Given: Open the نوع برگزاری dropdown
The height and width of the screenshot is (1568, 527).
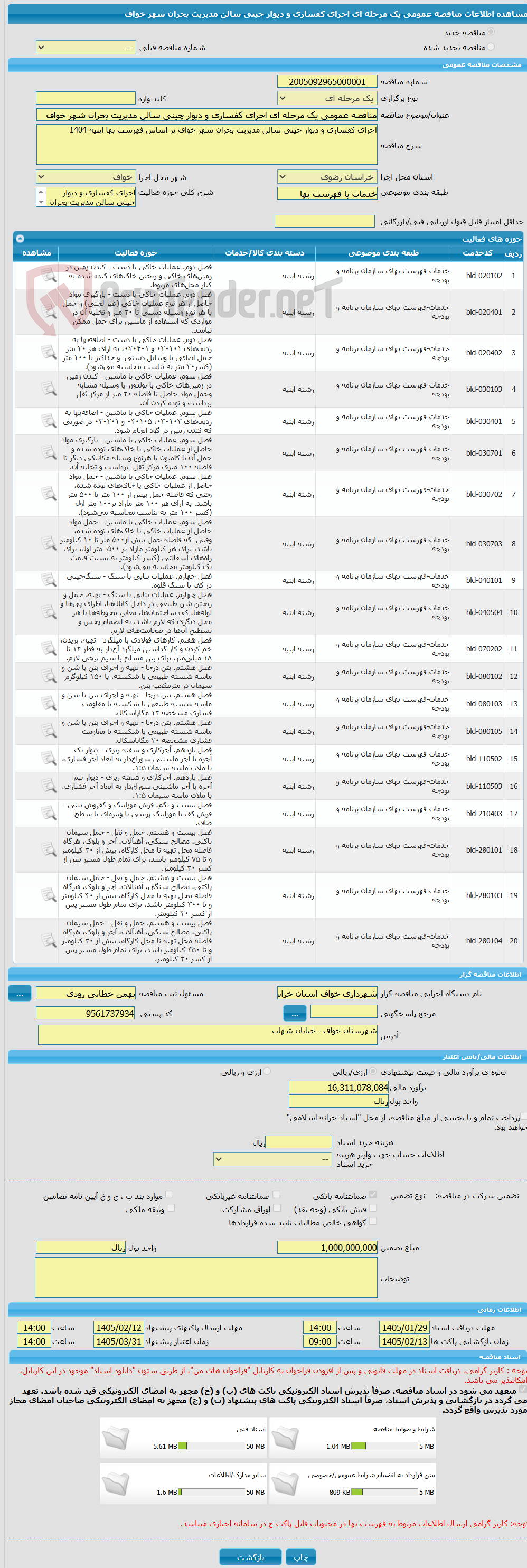Looking at the screenshot, I should pyautogui.click(x=327, y=98).
